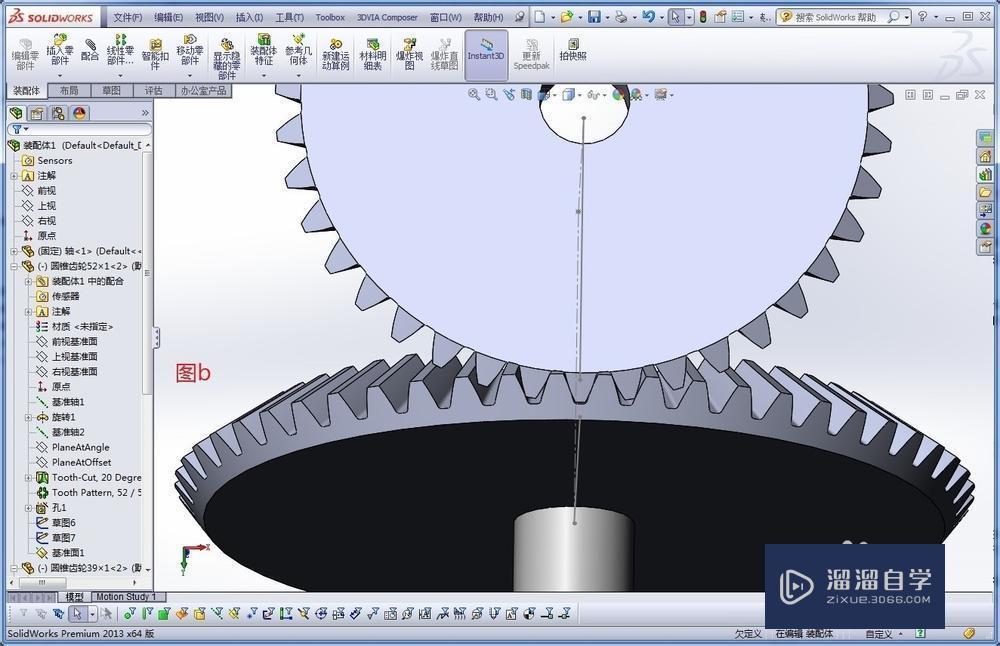
Task: Open the 爆炸视图 exploded view tool
Action: 409,53
